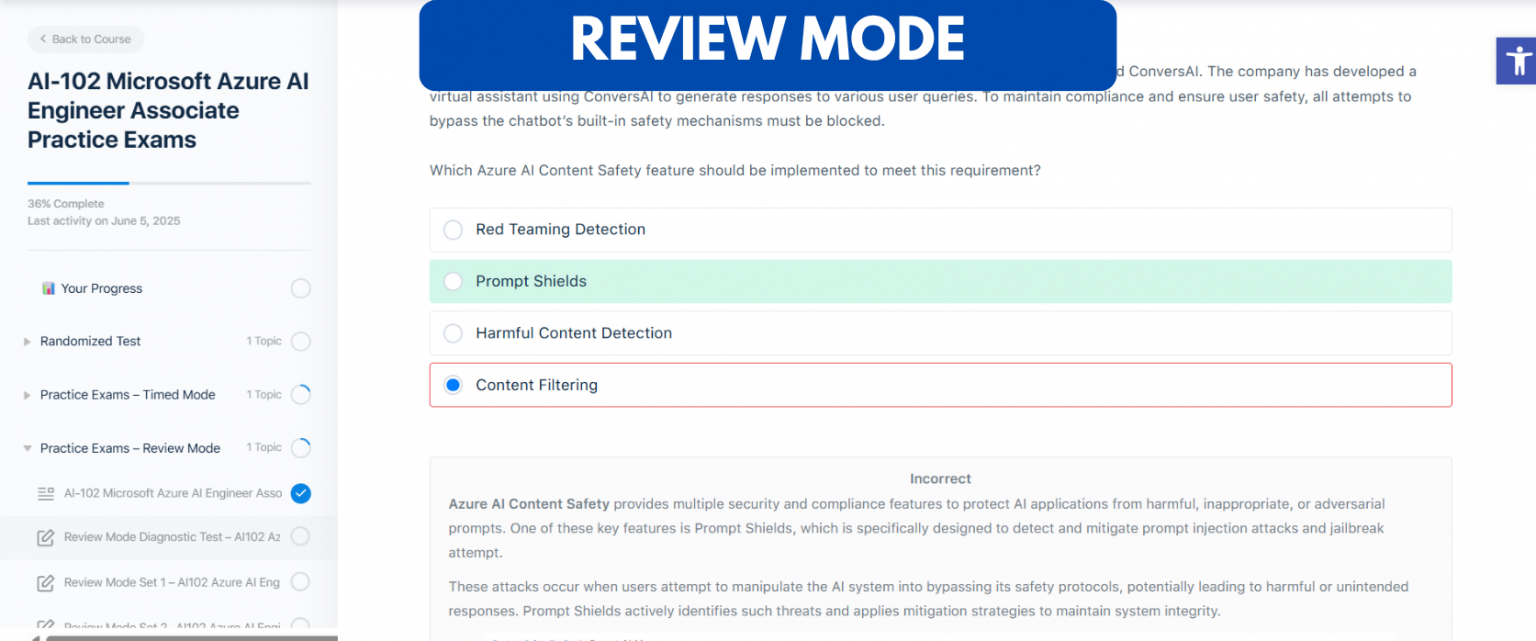Open the accessibility widget icon
This screenshot has height=641, width=1536.
click(1517, 61)
